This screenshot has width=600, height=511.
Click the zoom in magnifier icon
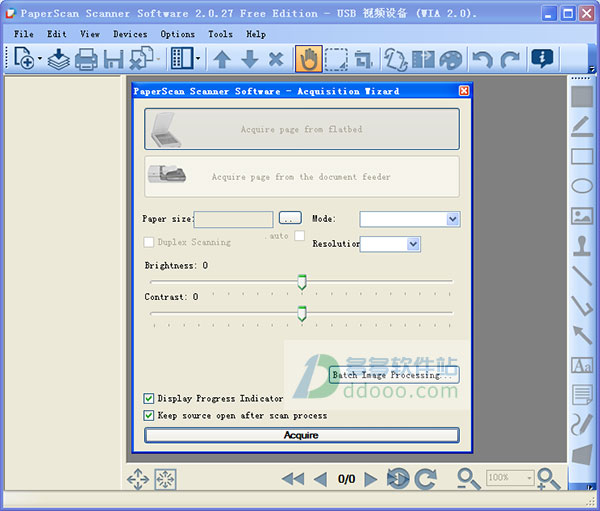(548, 479)
